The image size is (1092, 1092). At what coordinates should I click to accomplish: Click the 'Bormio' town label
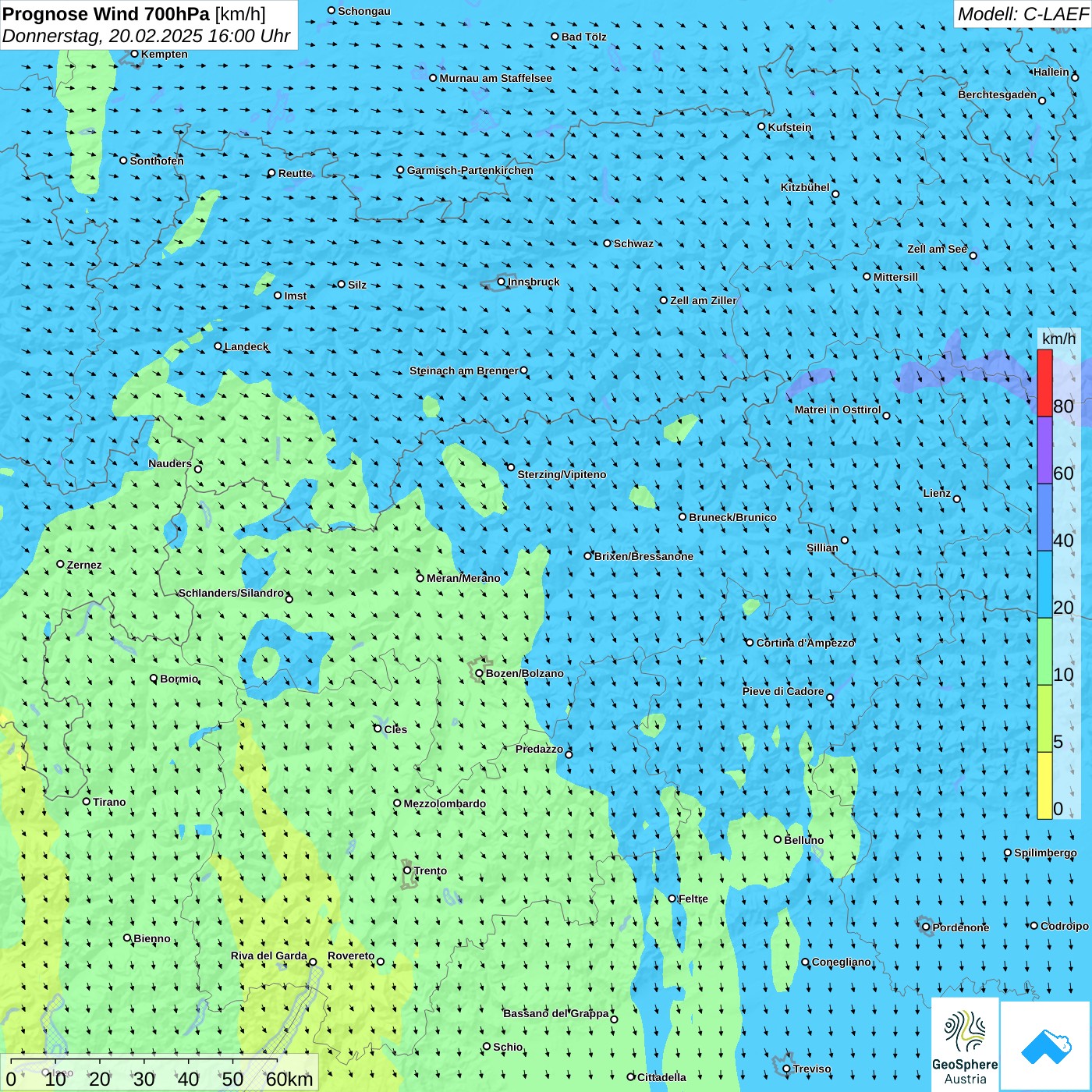pos(179,679)
